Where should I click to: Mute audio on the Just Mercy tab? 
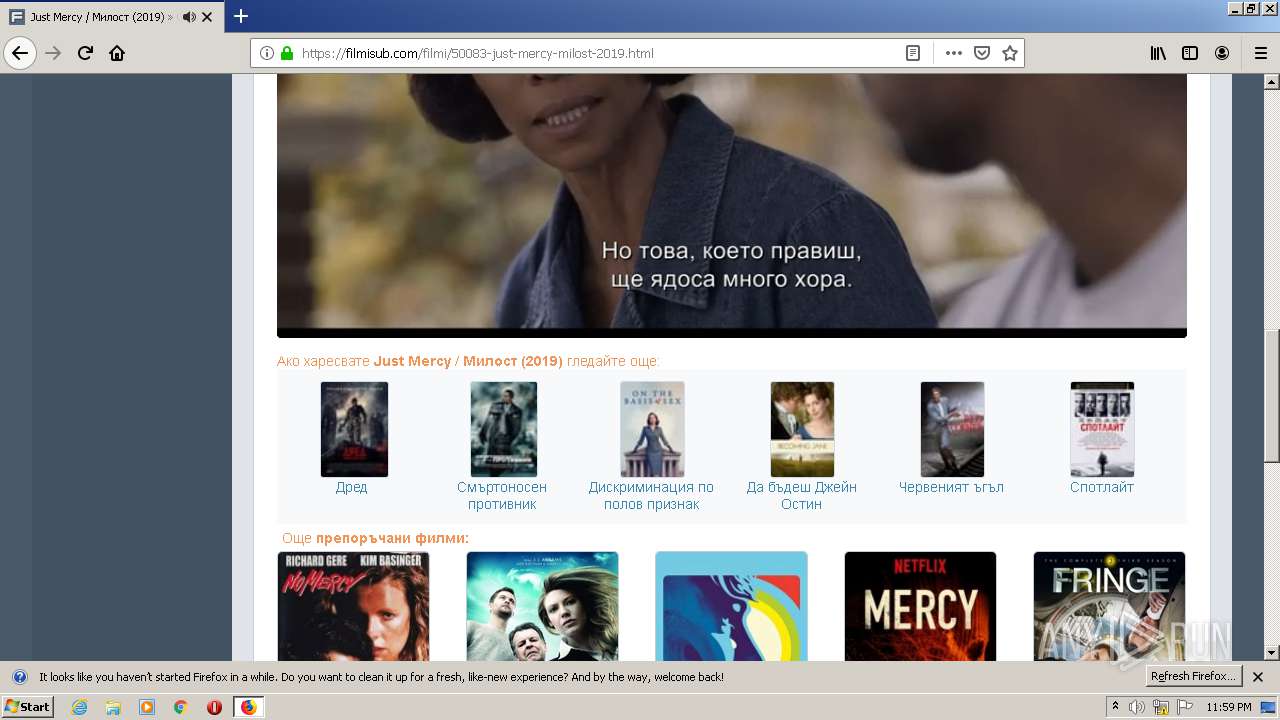189,17
